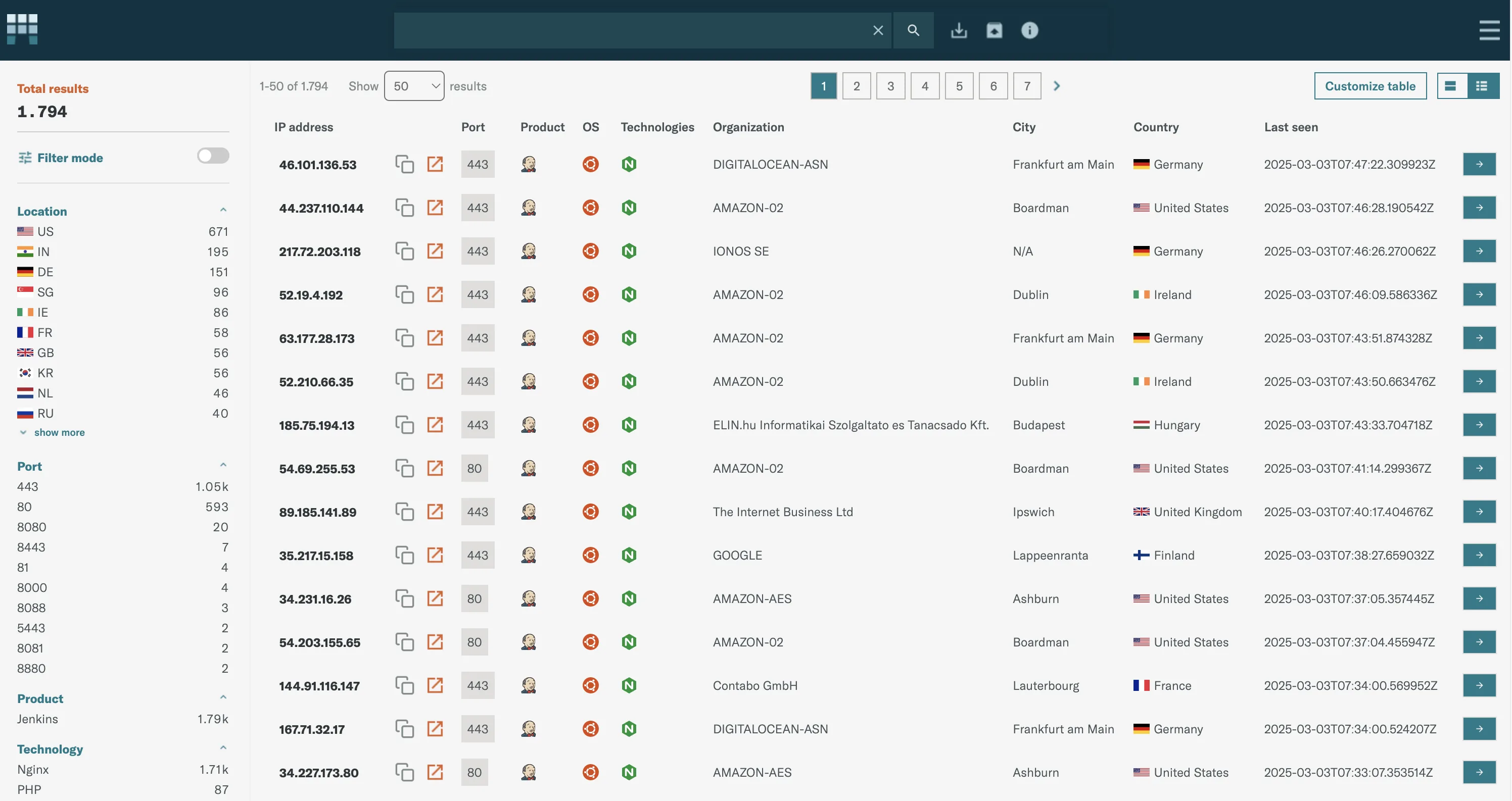Copy IP address 46.101.136.53

click(404, 164)
